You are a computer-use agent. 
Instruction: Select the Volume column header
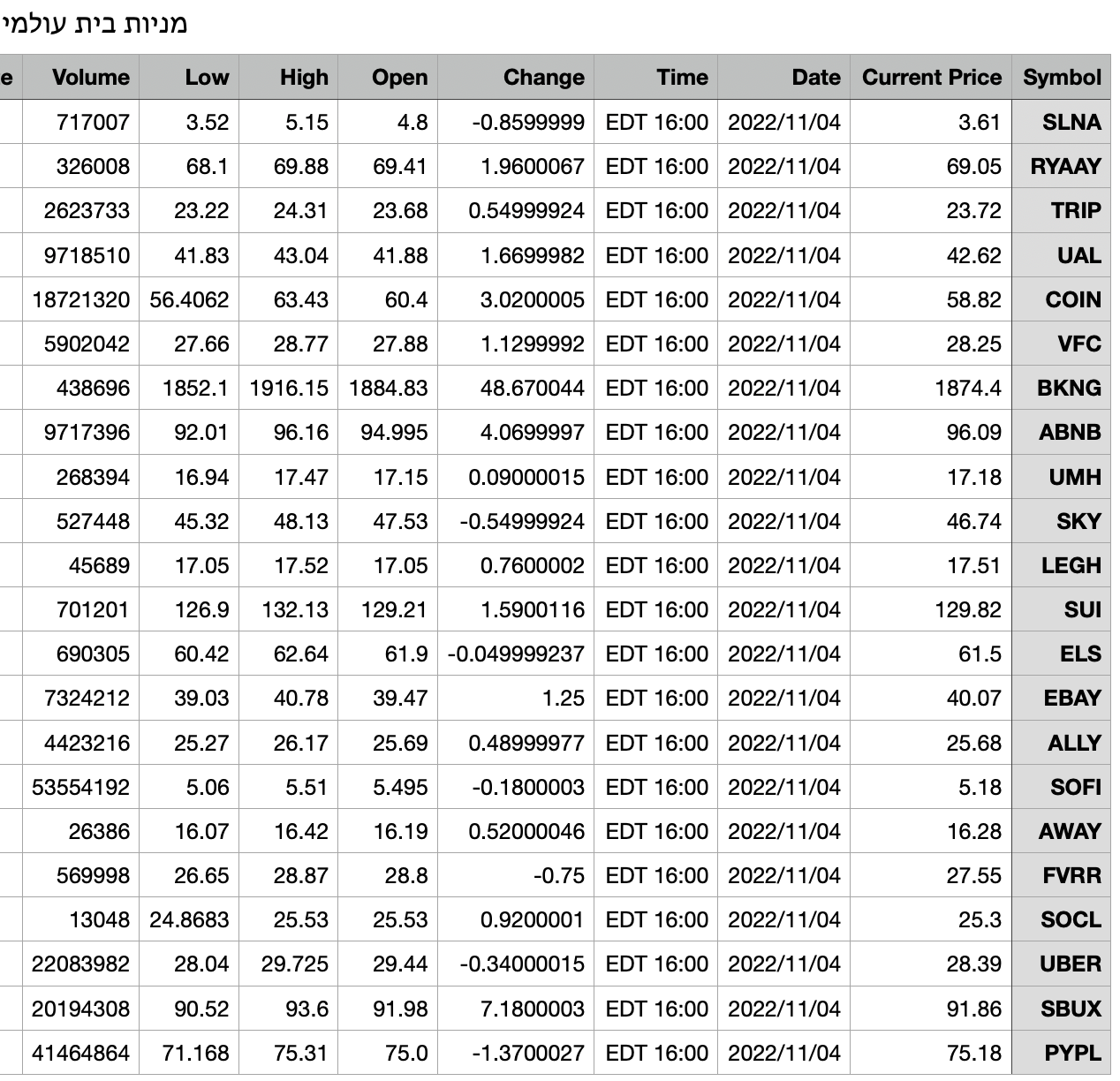click(x=81, y=77)
